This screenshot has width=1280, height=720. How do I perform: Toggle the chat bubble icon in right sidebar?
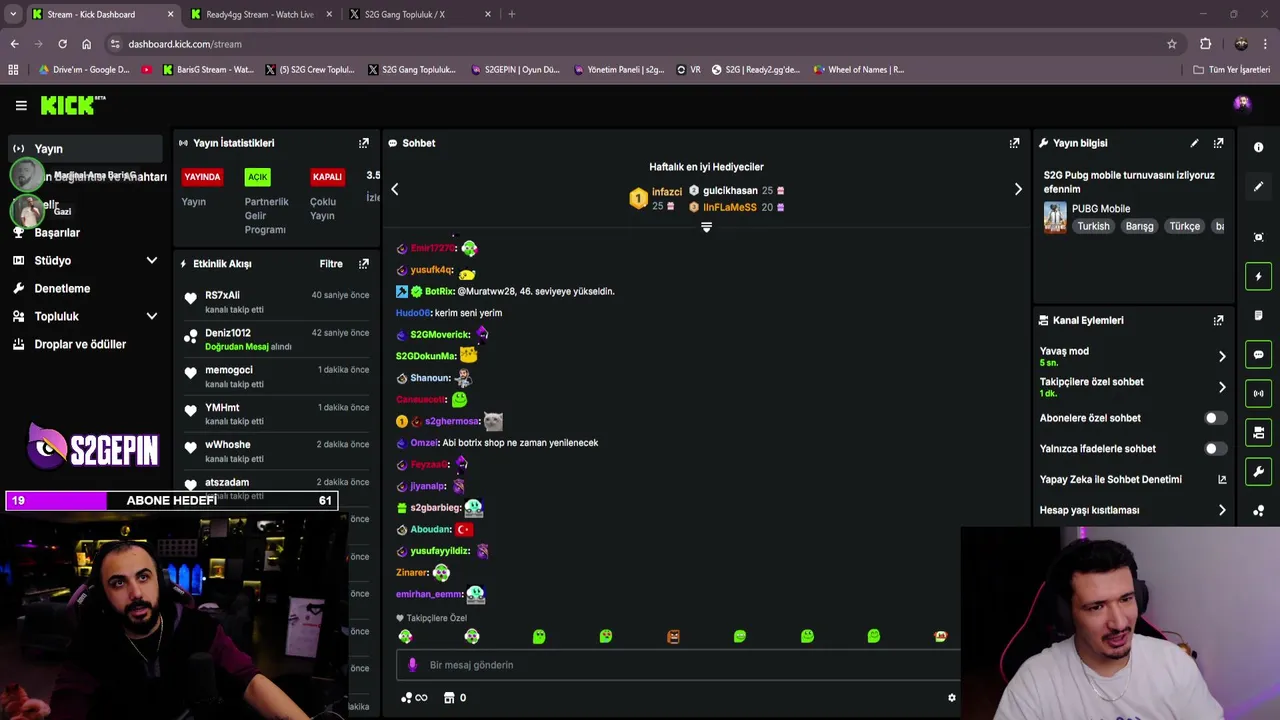click(x=1258, y=354)
